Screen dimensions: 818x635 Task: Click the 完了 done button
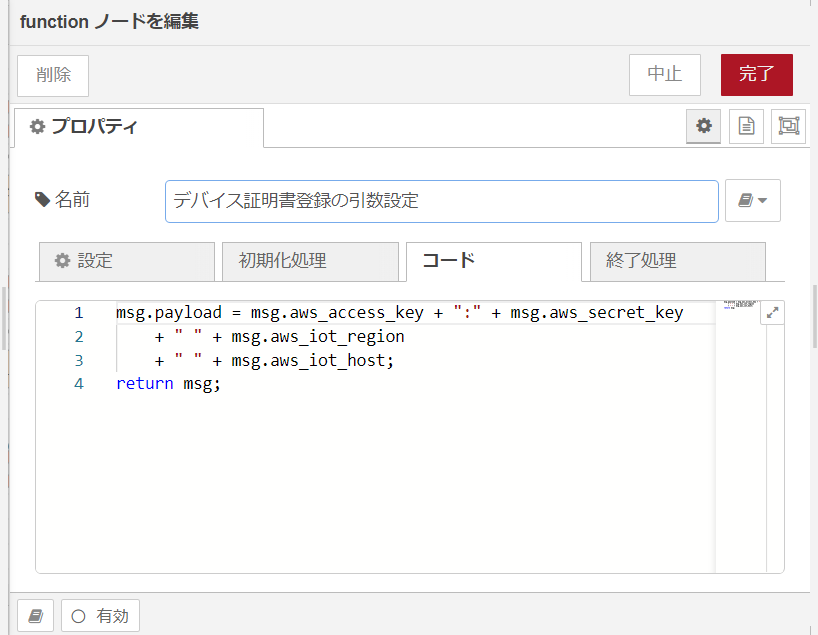tap(756, 75)
